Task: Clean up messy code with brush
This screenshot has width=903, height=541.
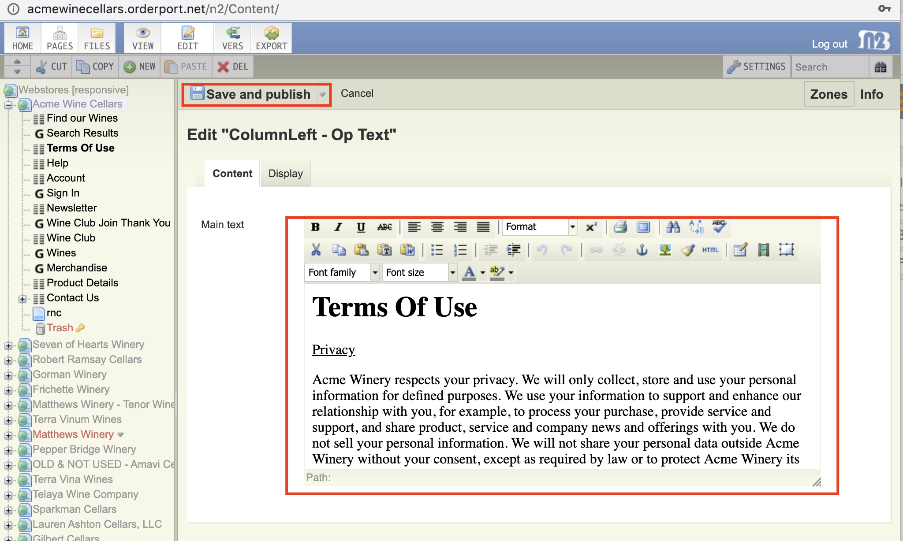Action: (688, 249)
